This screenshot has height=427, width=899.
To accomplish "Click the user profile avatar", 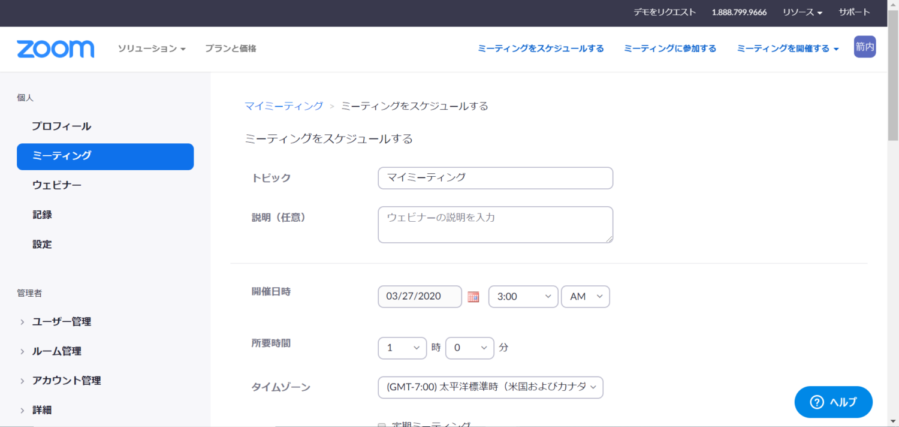I will coord(864,47).
